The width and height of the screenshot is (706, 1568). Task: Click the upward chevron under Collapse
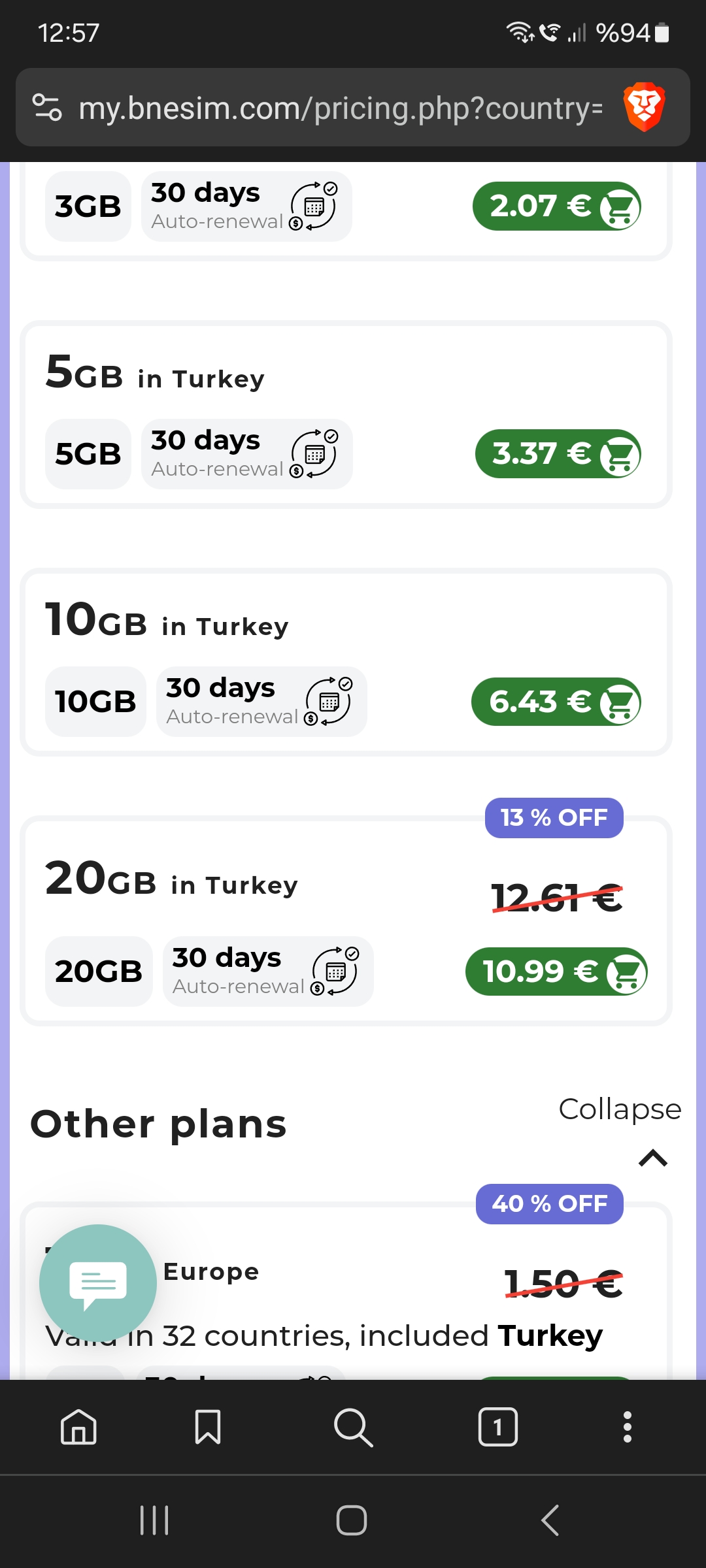coord(653,1158)
